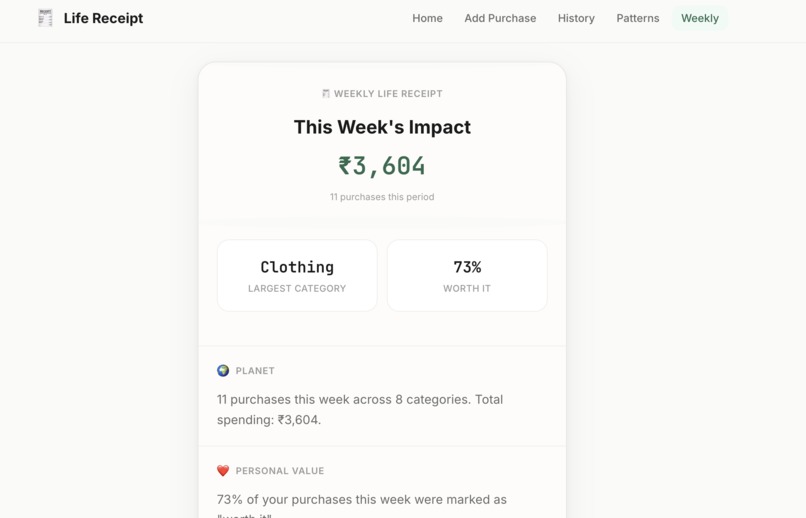Viewport: 806px width, 518px height.
Task: Click the globe Planet icon
Action: [x=223, y=371]
